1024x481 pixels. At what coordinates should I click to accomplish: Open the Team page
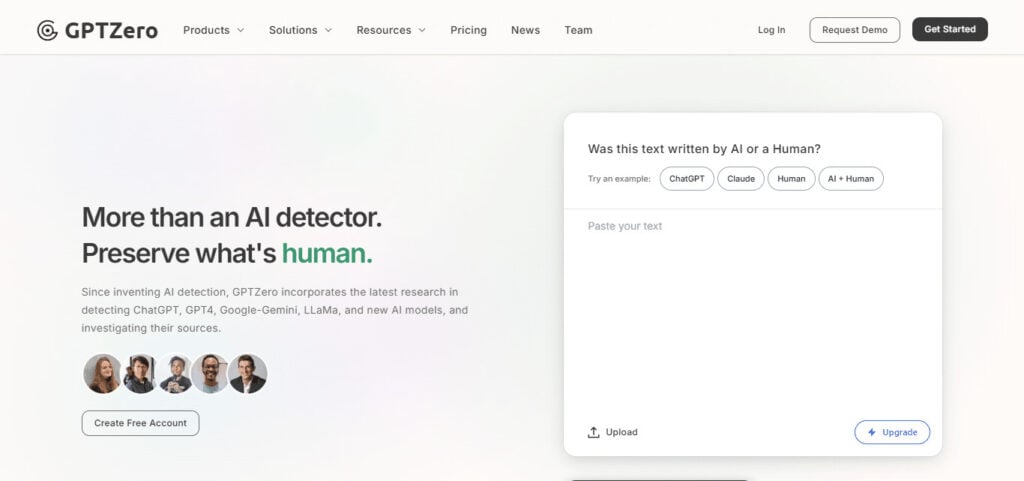(x=578, y=30)
